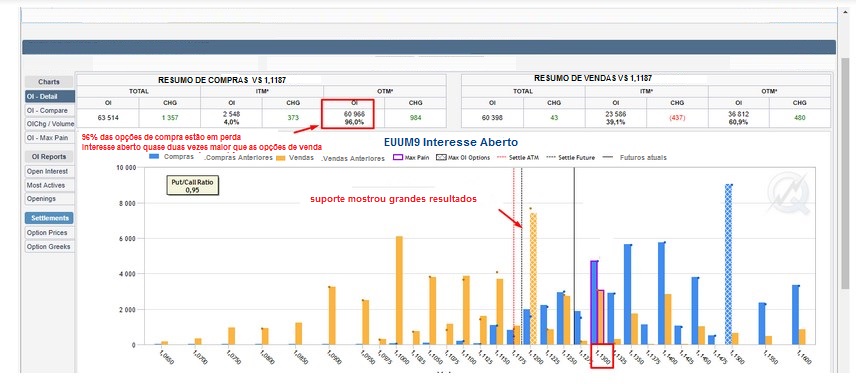Click the Put/Call Ratio 0,95 box
Image resolution: width=856 pixels, height=384 pixels.
(x=192, y=186)
